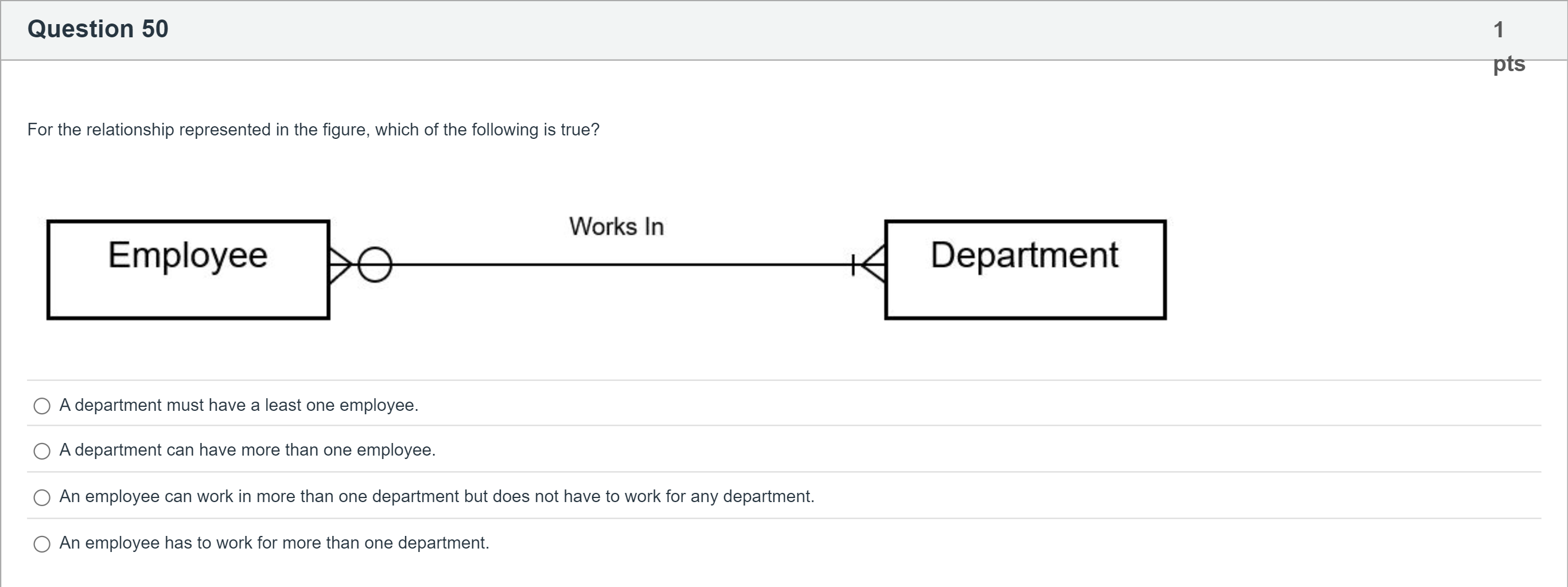The height and width of the screenshot is (587, 1568).
Task: Click the question prompt text about the relationship
Action: (313, 130)
